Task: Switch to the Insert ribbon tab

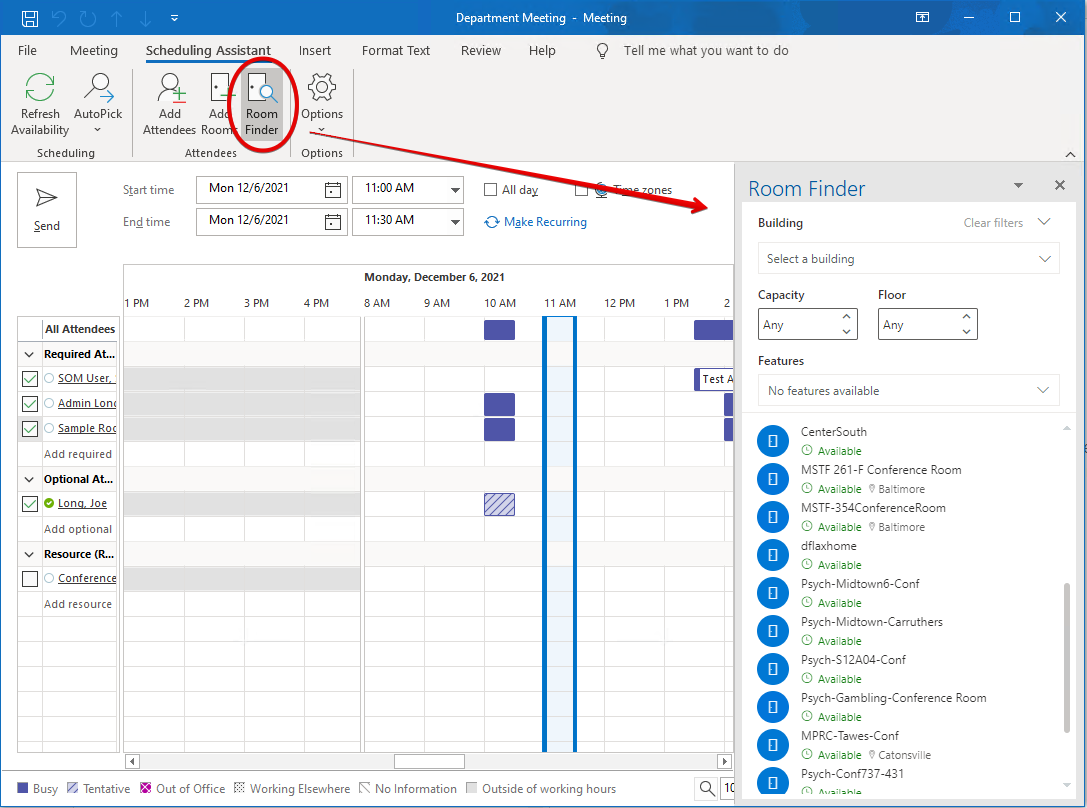Action: coord(315,51)
